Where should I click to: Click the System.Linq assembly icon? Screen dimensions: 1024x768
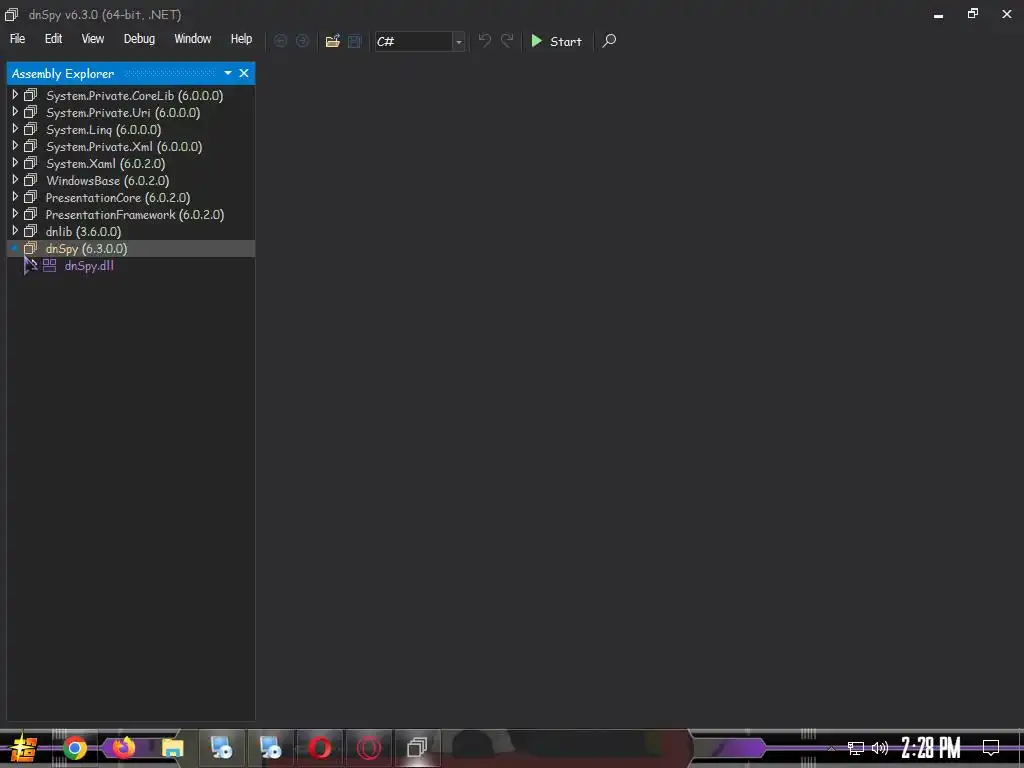click(31, 129)
